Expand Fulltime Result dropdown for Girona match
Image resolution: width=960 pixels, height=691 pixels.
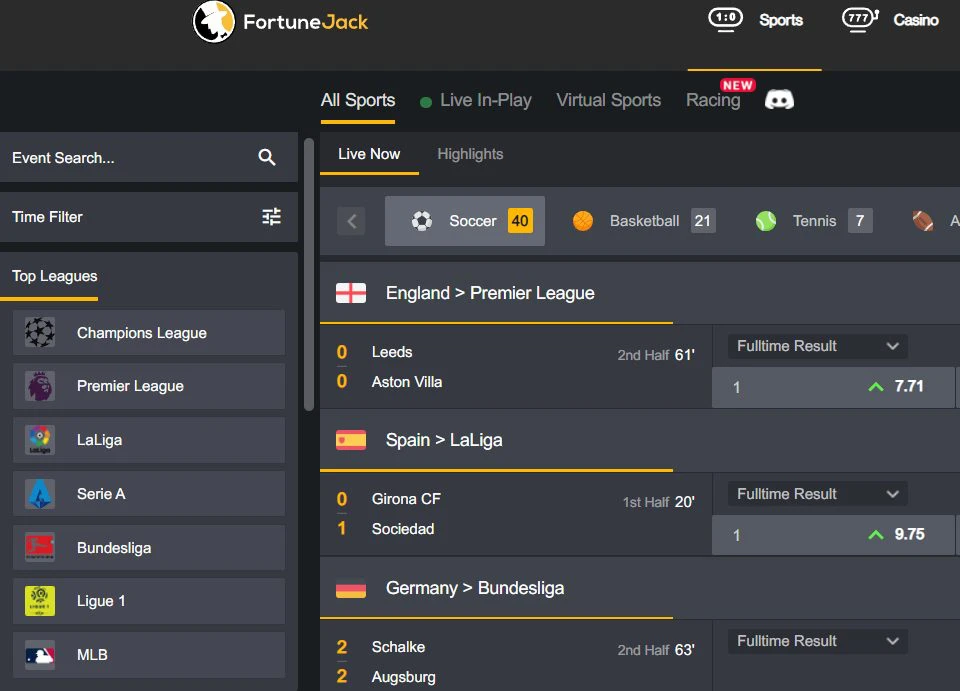[x=817, y=494]
